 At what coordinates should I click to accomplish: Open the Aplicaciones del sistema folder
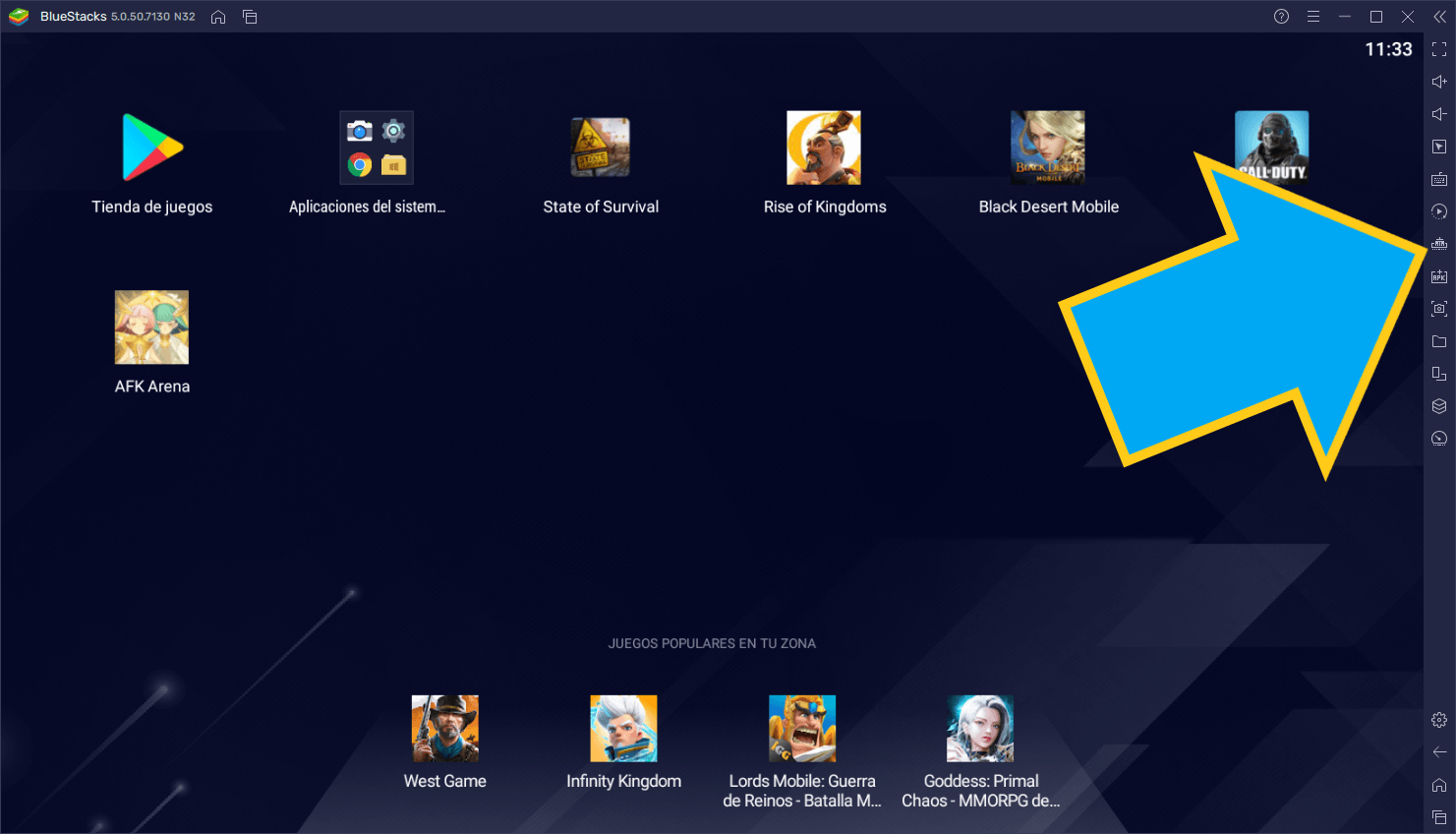tap(377, 148)
